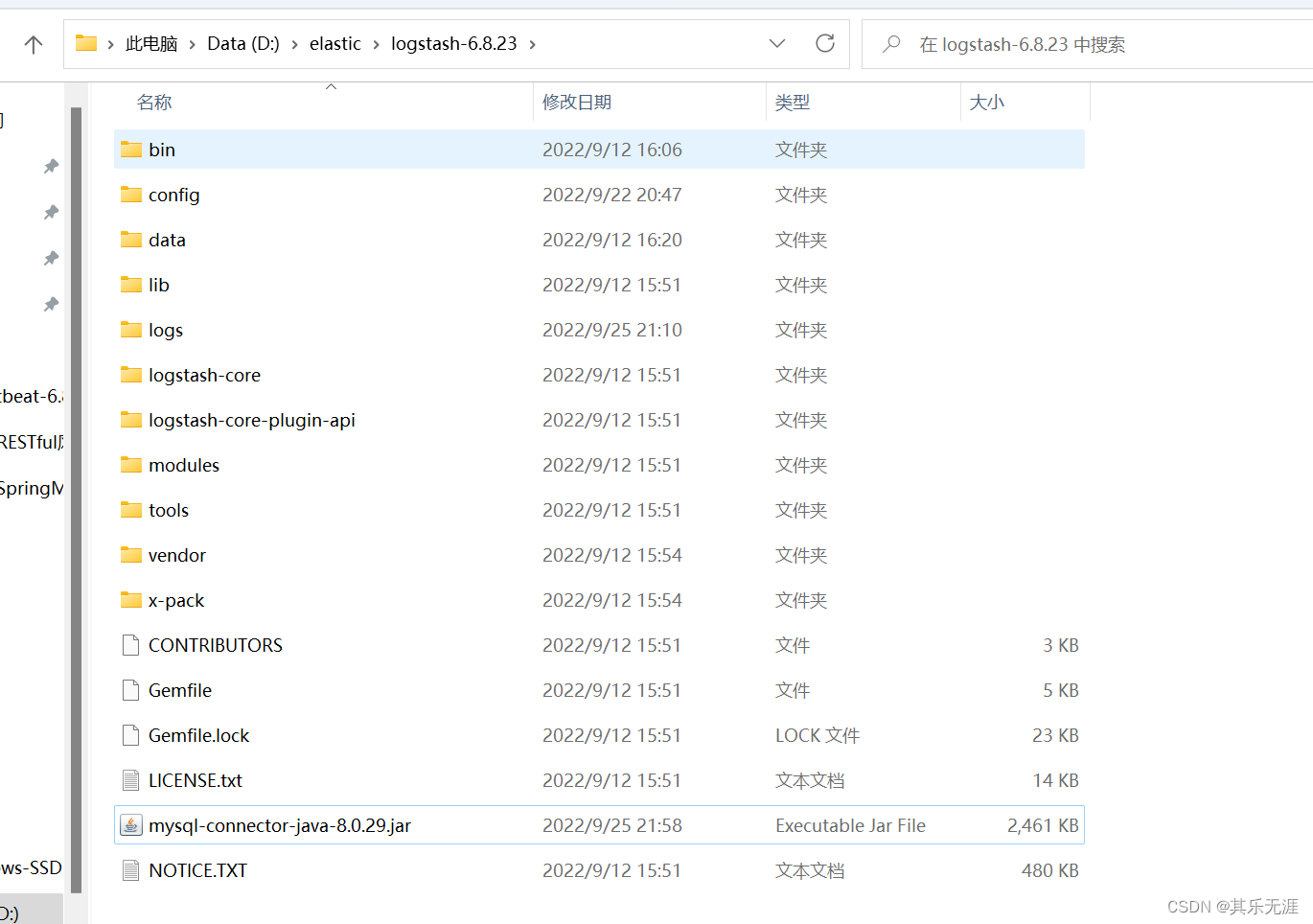
Task: Click the type LOCK 文件
Action: tap(818, 735)
